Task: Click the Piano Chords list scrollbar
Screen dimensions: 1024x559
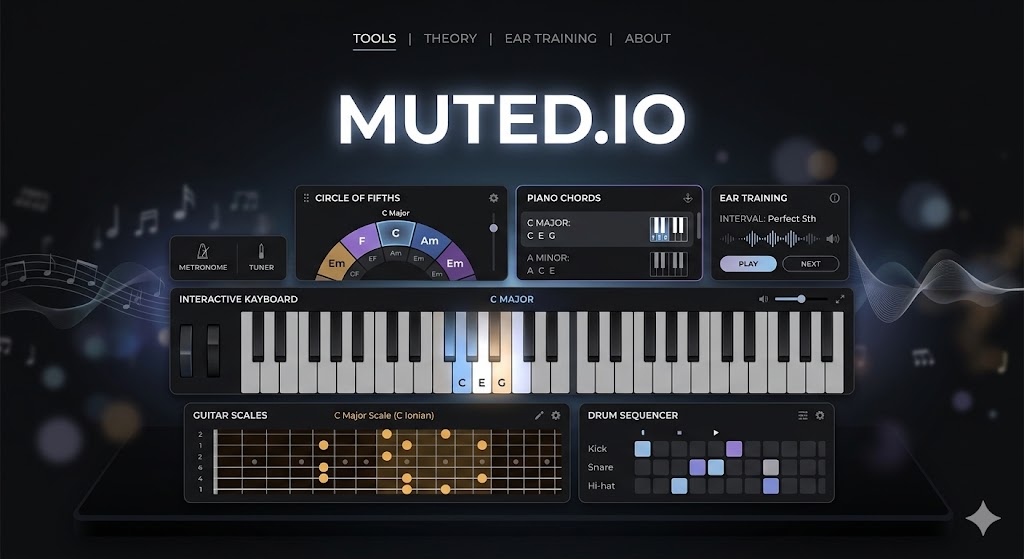Action: click(699, 225)
